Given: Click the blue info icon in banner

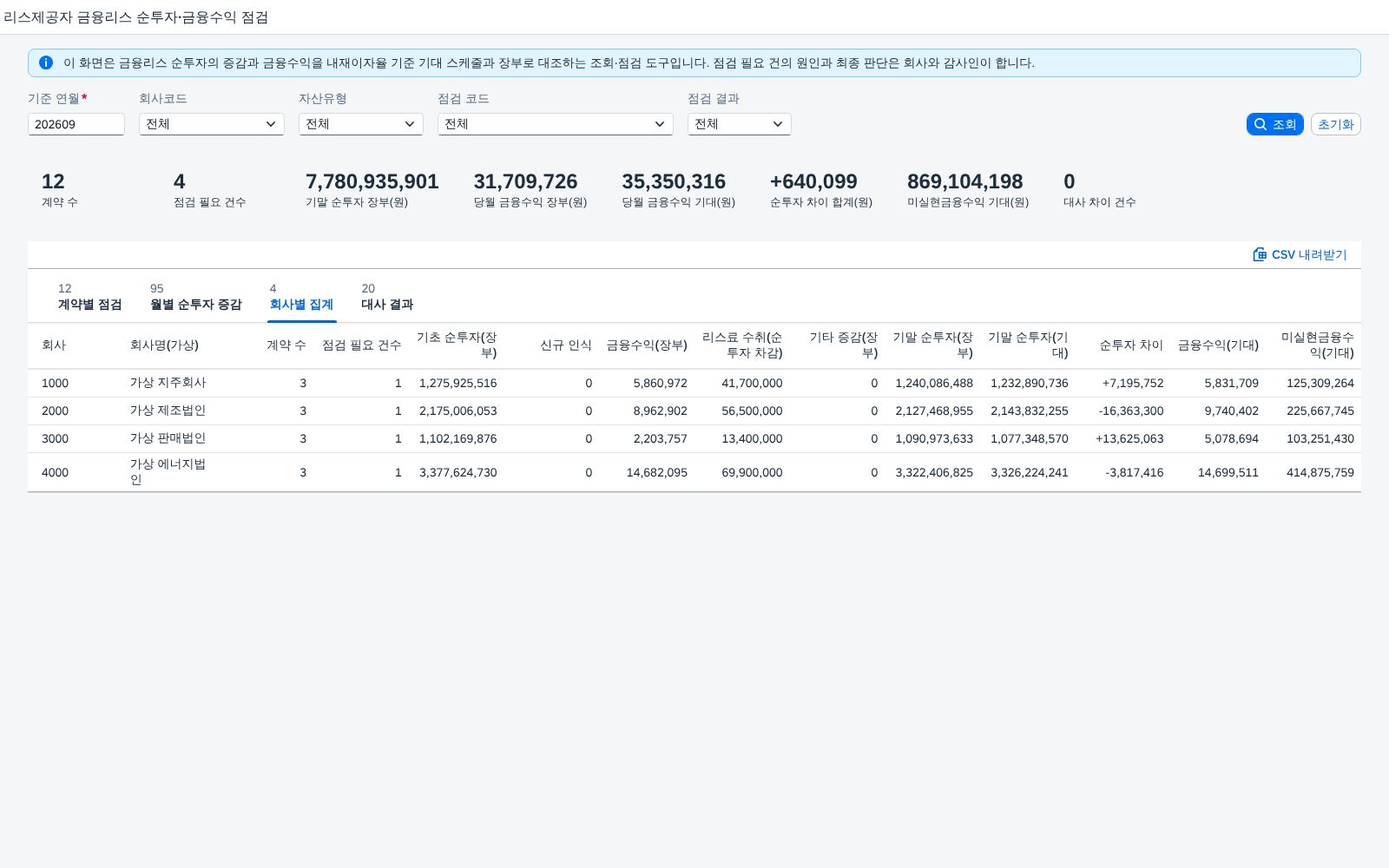Looking at the screenshot, I should [x=46, y=62].
